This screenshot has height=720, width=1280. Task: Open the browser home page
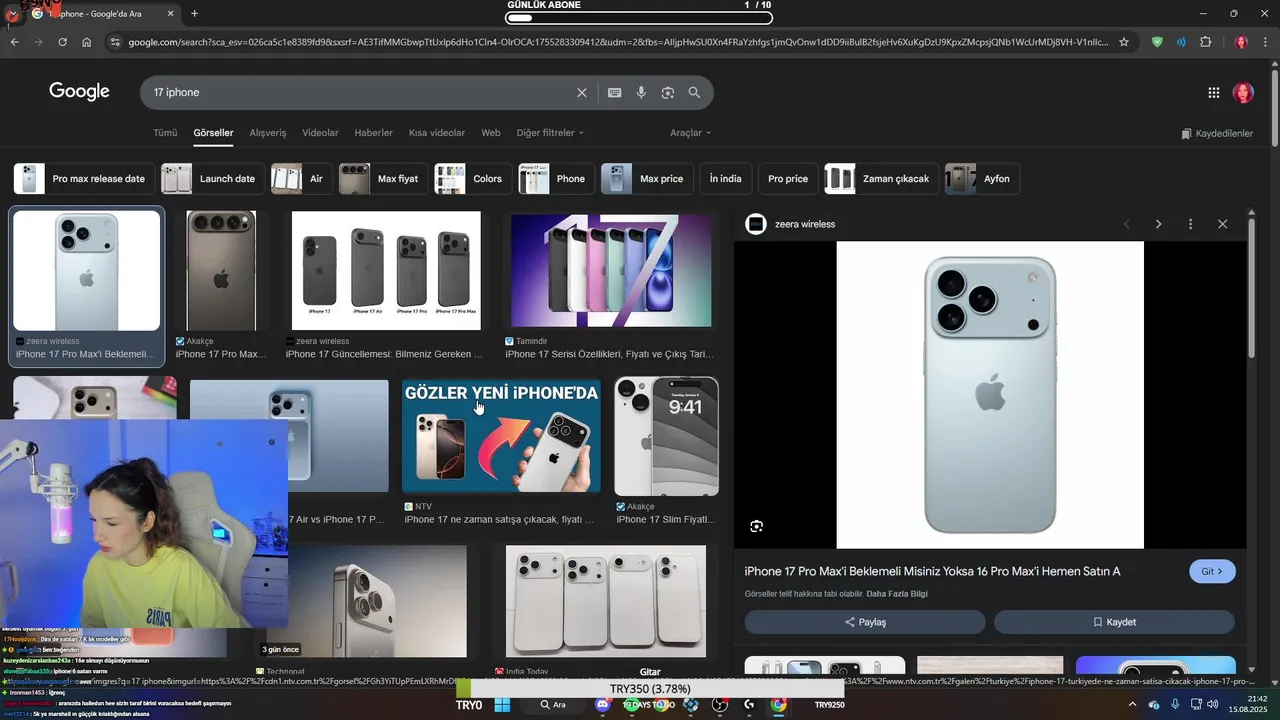(x=86, y=42)
